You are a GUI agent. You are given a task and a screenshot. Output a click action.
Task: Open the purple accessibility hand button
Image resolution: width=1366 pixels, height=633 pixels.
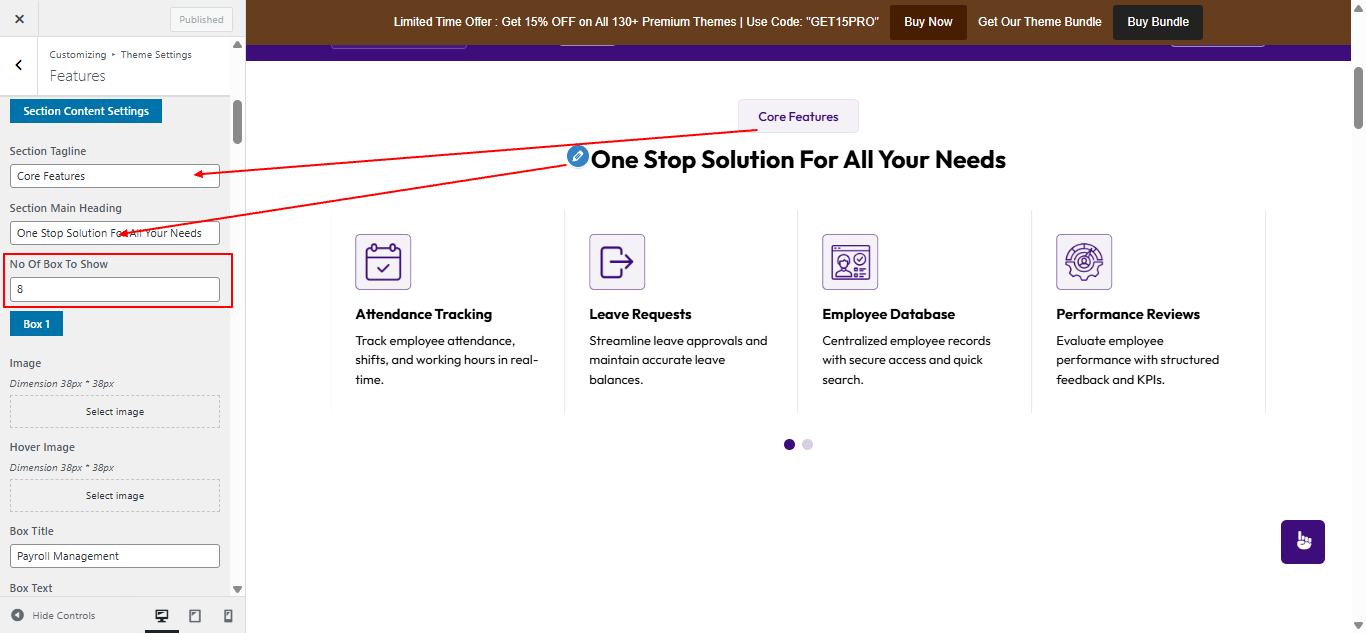[x=1302, y=542]
